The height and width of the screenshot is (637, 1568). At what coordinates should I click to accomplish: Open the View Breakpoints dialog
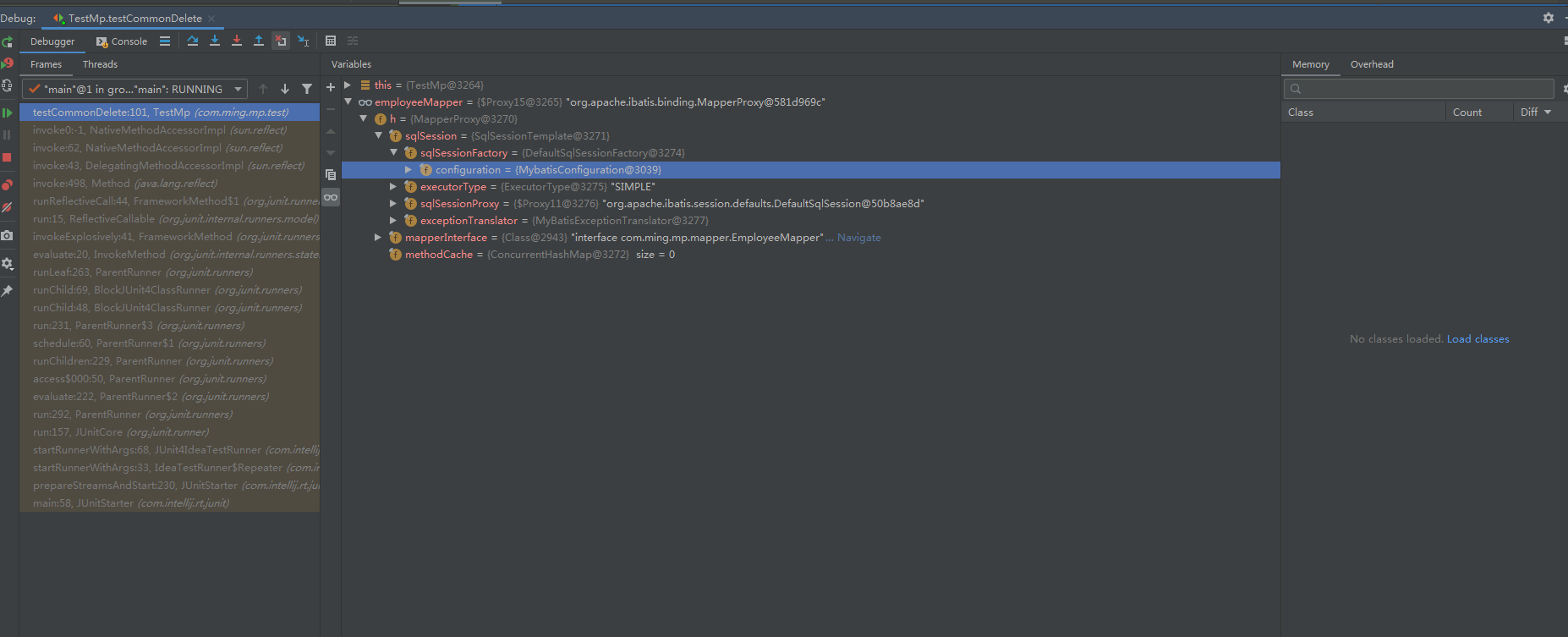coord(7,184)
